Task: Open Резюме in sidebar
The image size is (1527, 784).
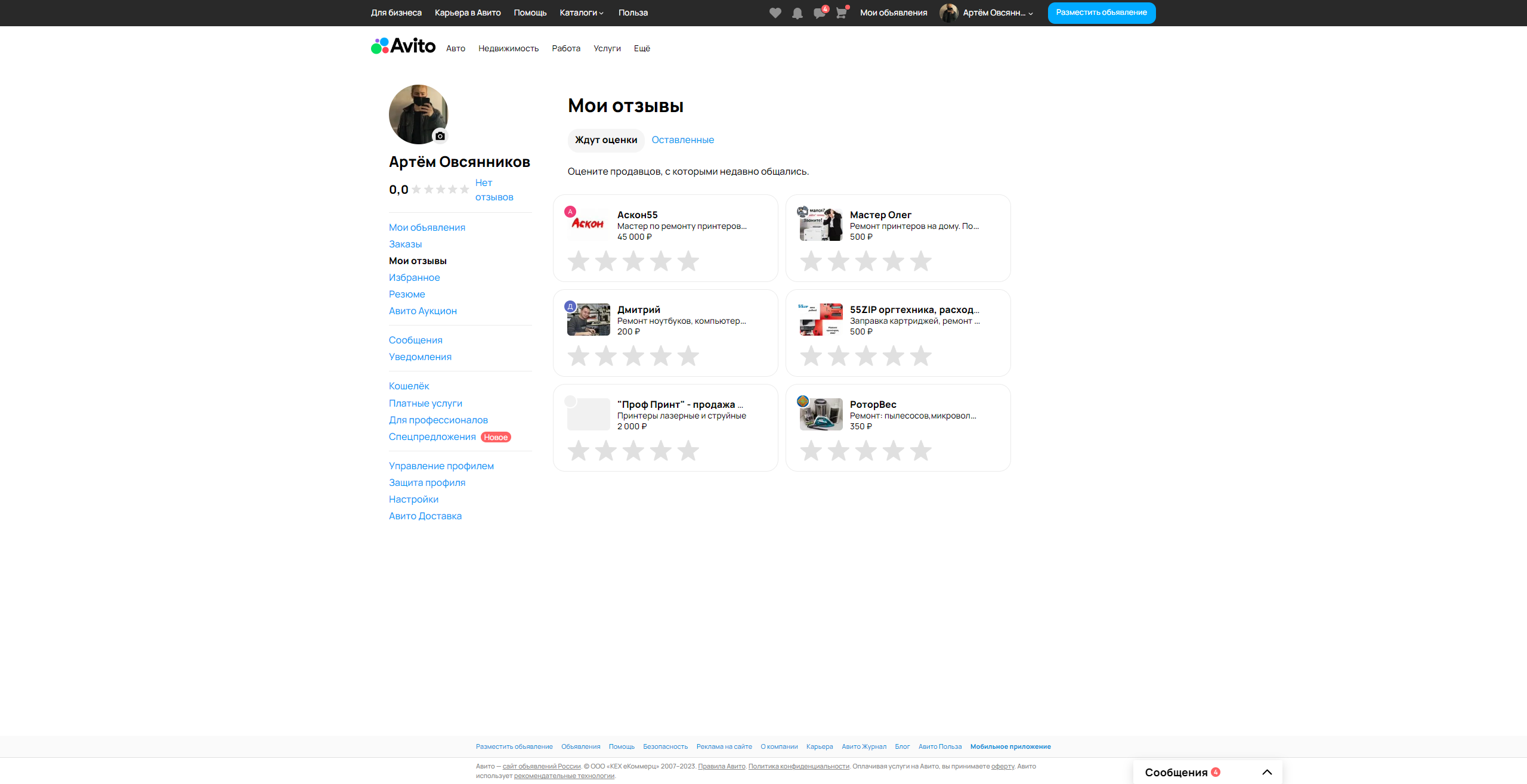Action: click(x=407, y=295)
